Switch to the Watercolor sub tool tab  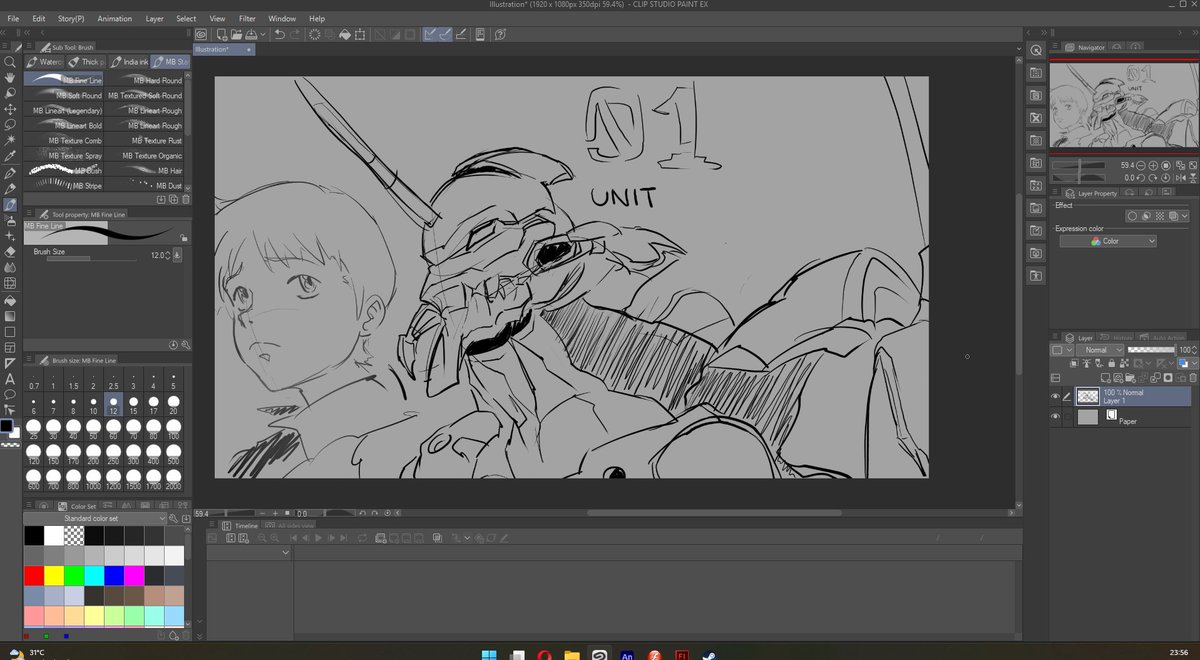pyautogui.click(x=46, y=62)
